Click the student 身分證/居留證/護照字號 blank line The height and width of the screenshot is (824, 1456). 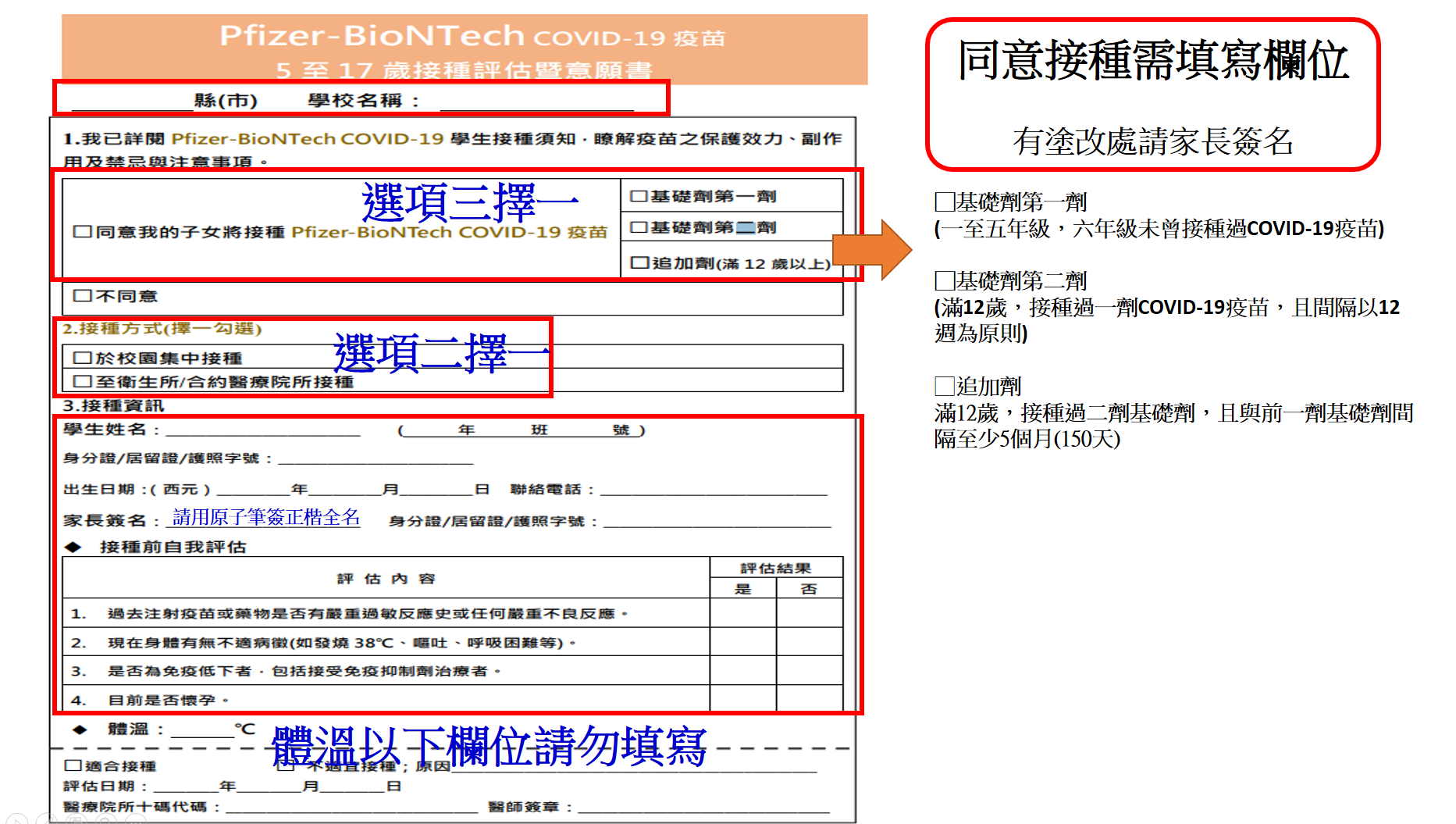click(x=376, y=458)
